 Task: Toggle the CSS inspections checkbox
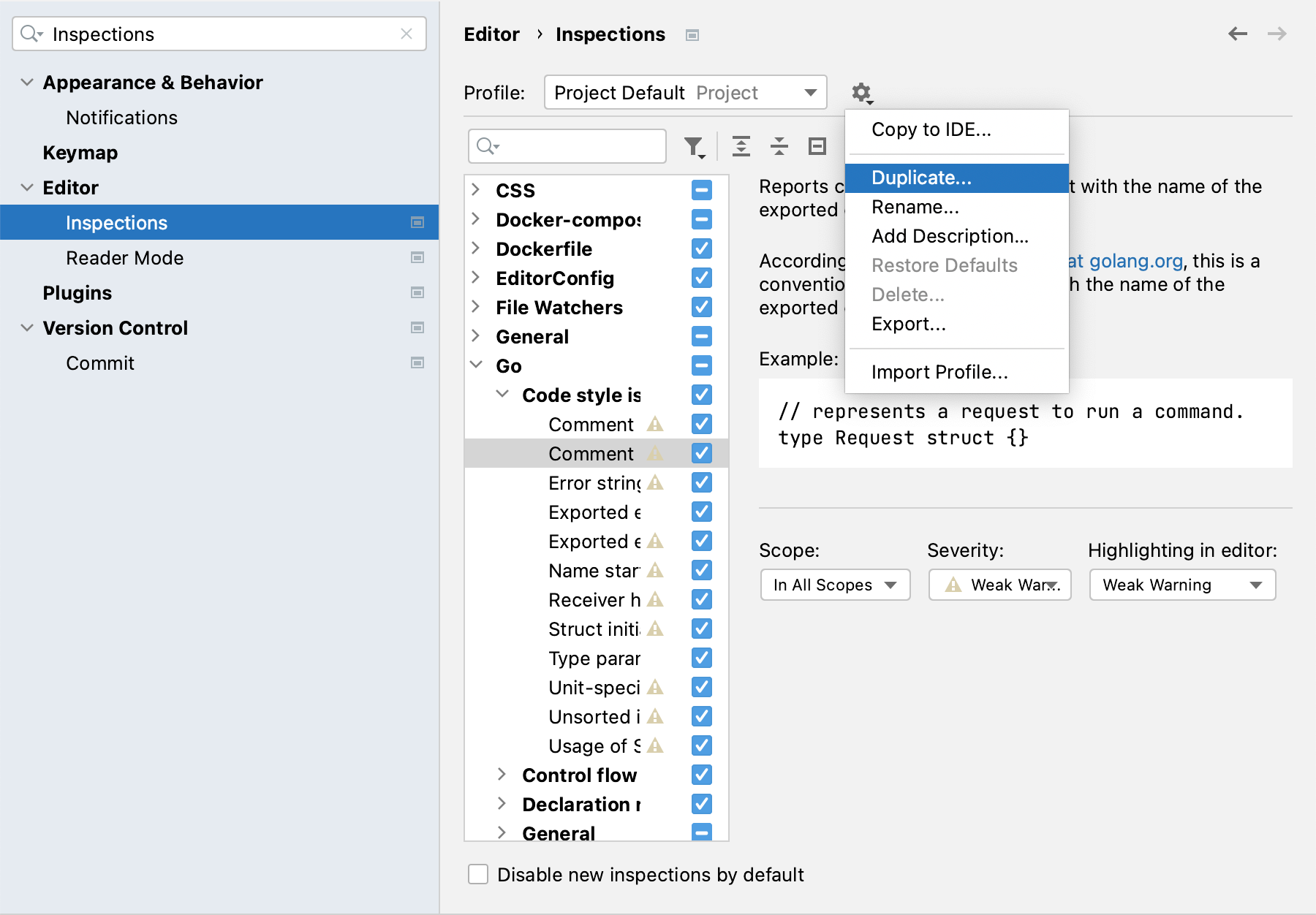702,190
